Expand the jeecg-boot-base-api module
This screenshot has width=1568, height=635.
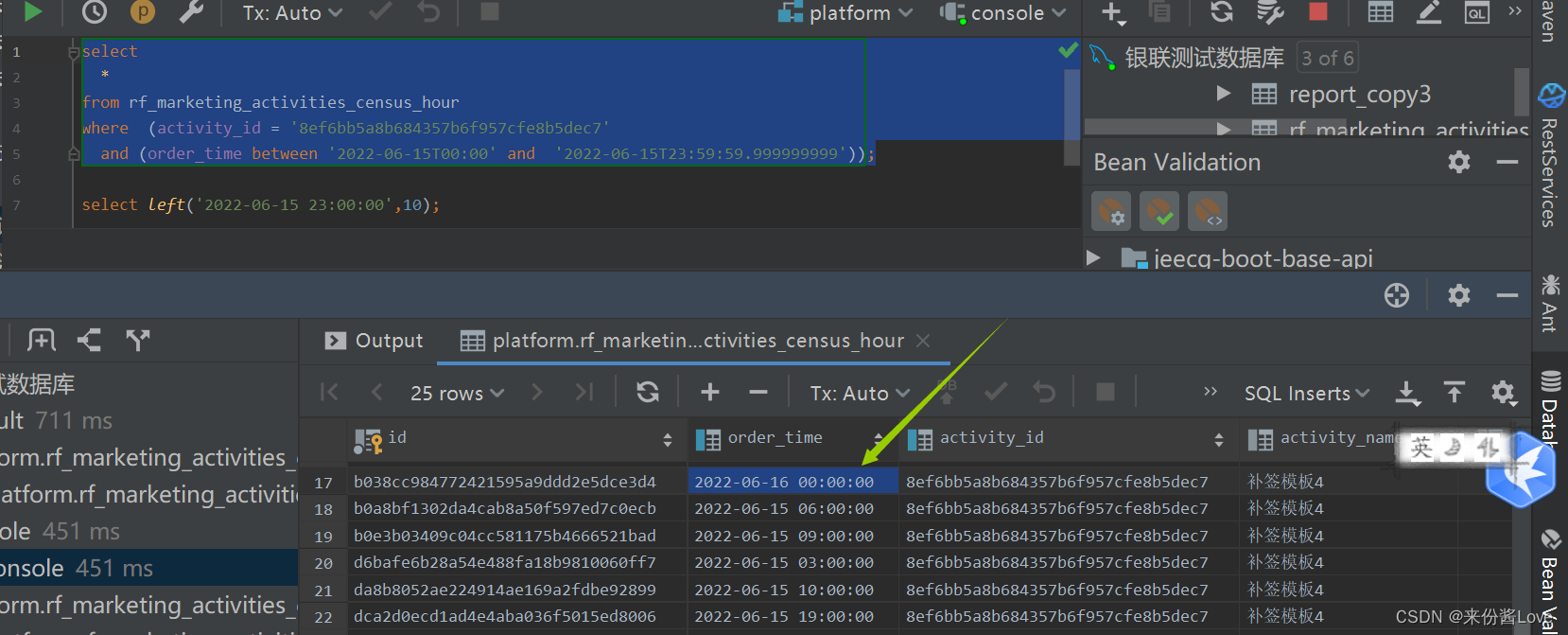coord(1094,257)
